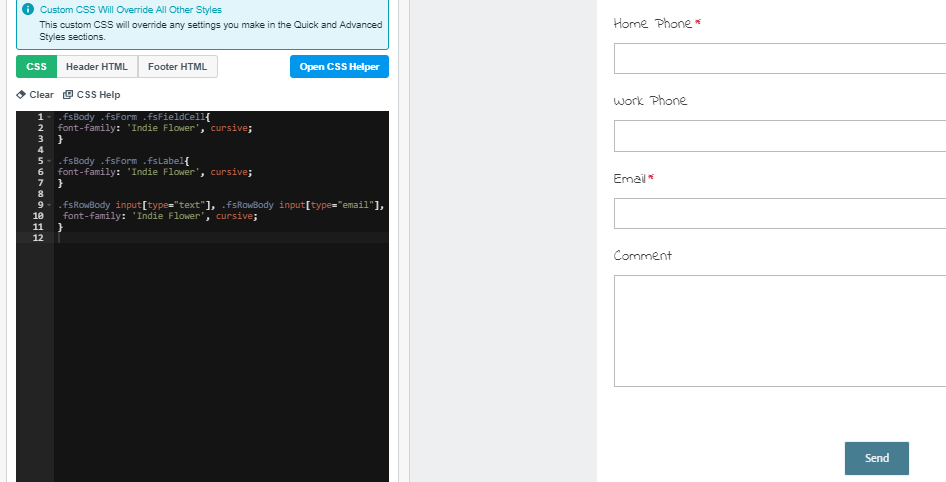946x482 pixels.
Task: Click into the Work Phone field
Action: tap(779, 136)
